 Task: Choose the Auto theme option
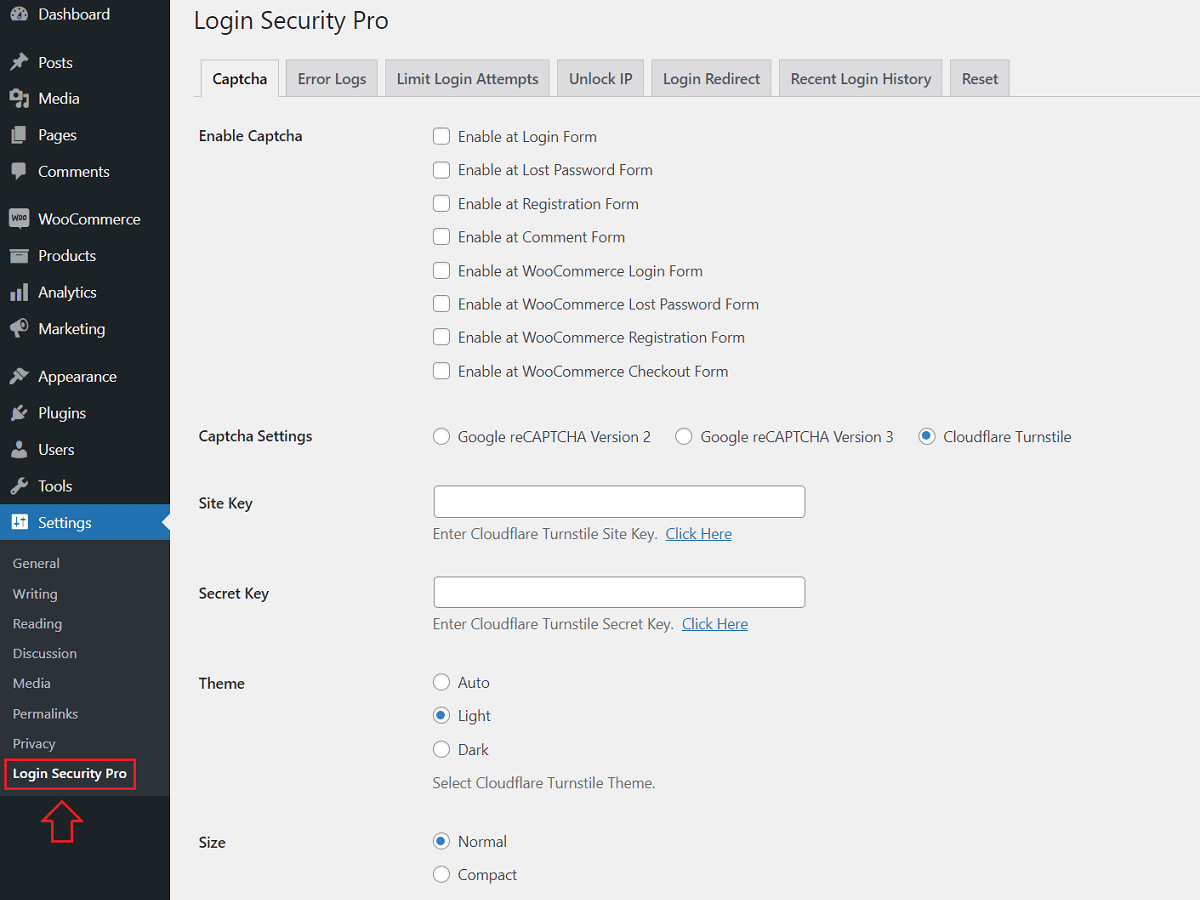point(441,682)
